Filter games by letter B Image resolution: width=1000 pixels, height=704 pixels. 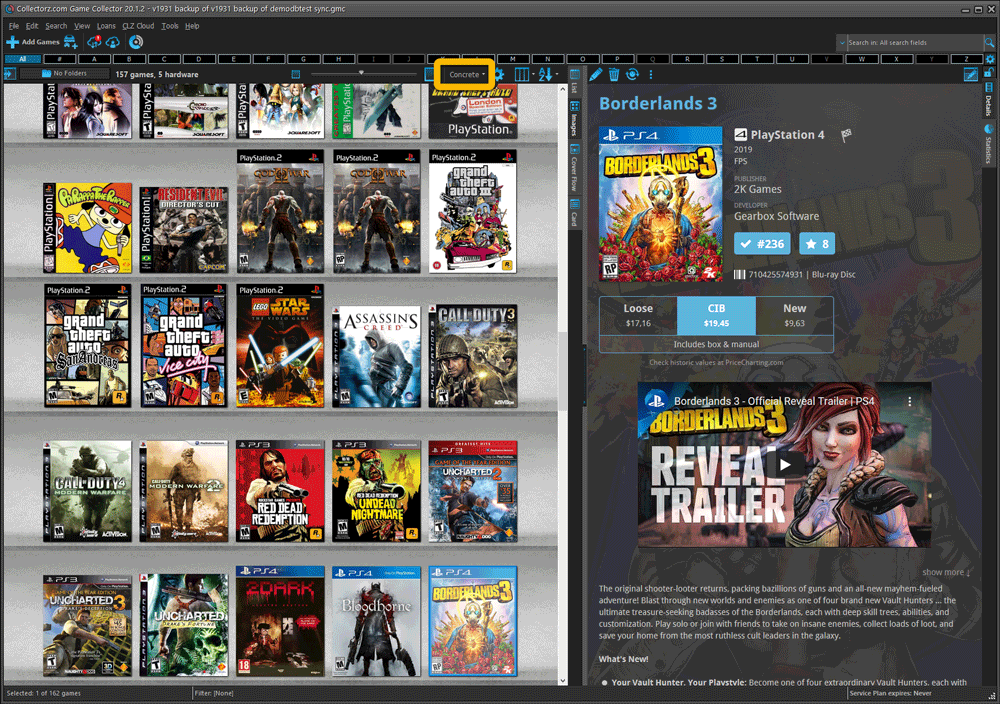coord(129,59)
